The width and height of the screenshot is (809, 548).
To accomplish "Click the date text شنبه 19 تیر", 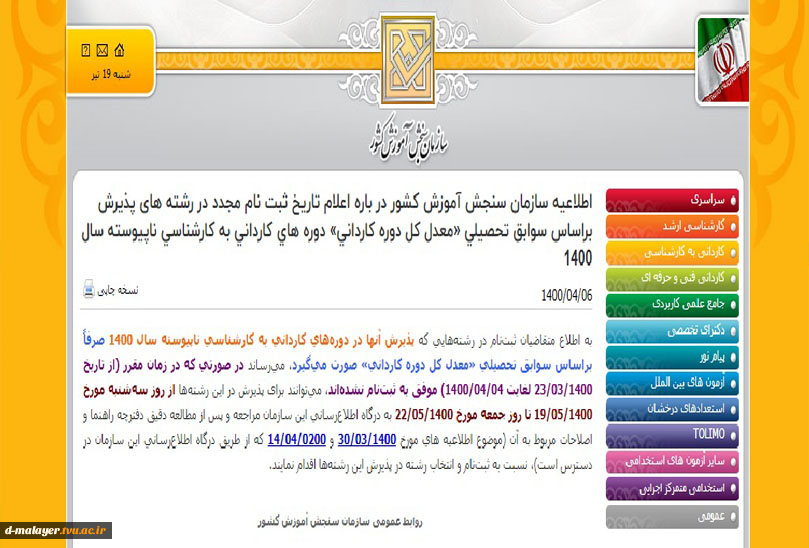I will pyautogui.click(x=111, y=75).
